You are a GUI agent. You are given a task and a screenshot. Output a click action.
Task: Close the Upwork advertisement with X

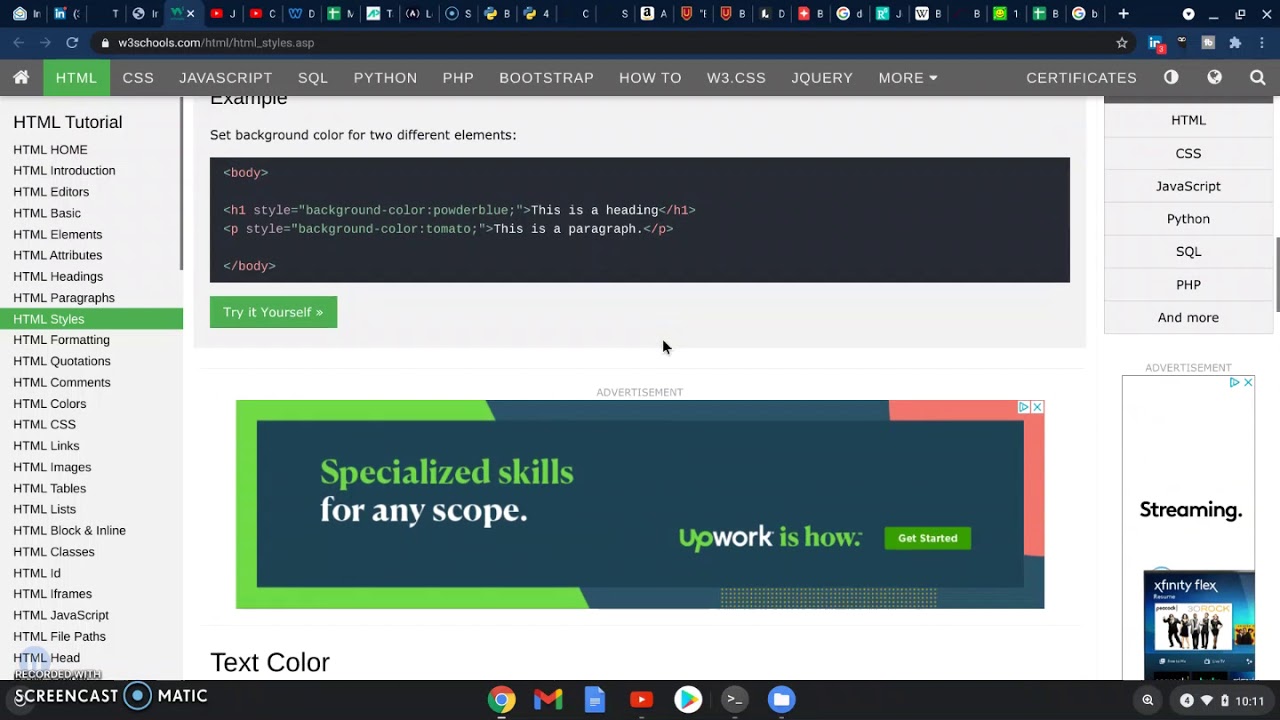click(x=1037, y=407)
